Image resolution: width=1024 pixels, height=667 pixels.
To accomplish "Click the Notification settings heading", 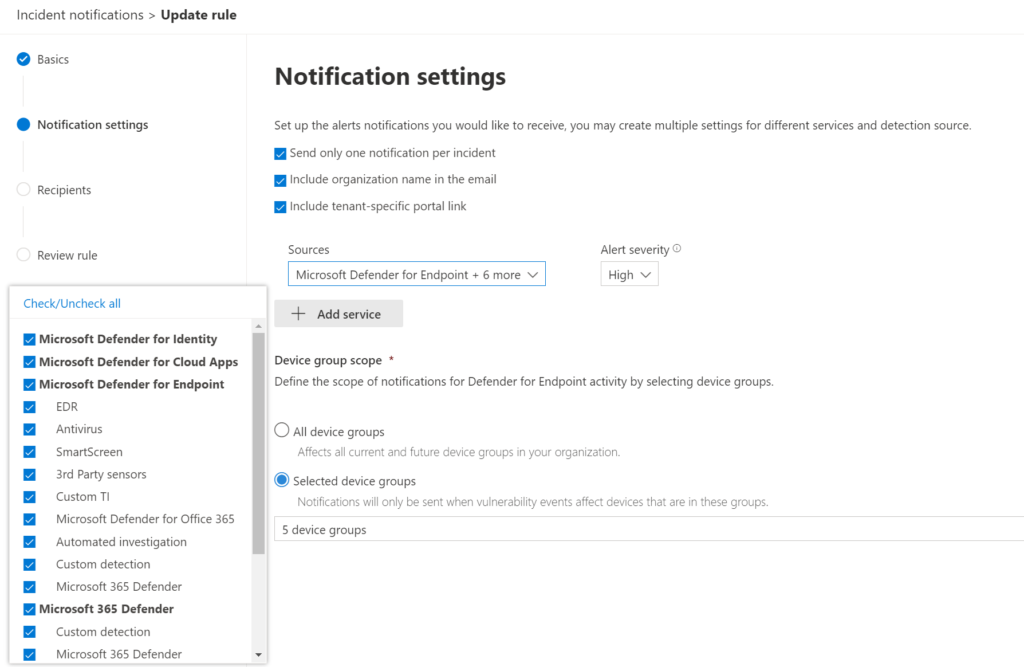I will 390,76.
